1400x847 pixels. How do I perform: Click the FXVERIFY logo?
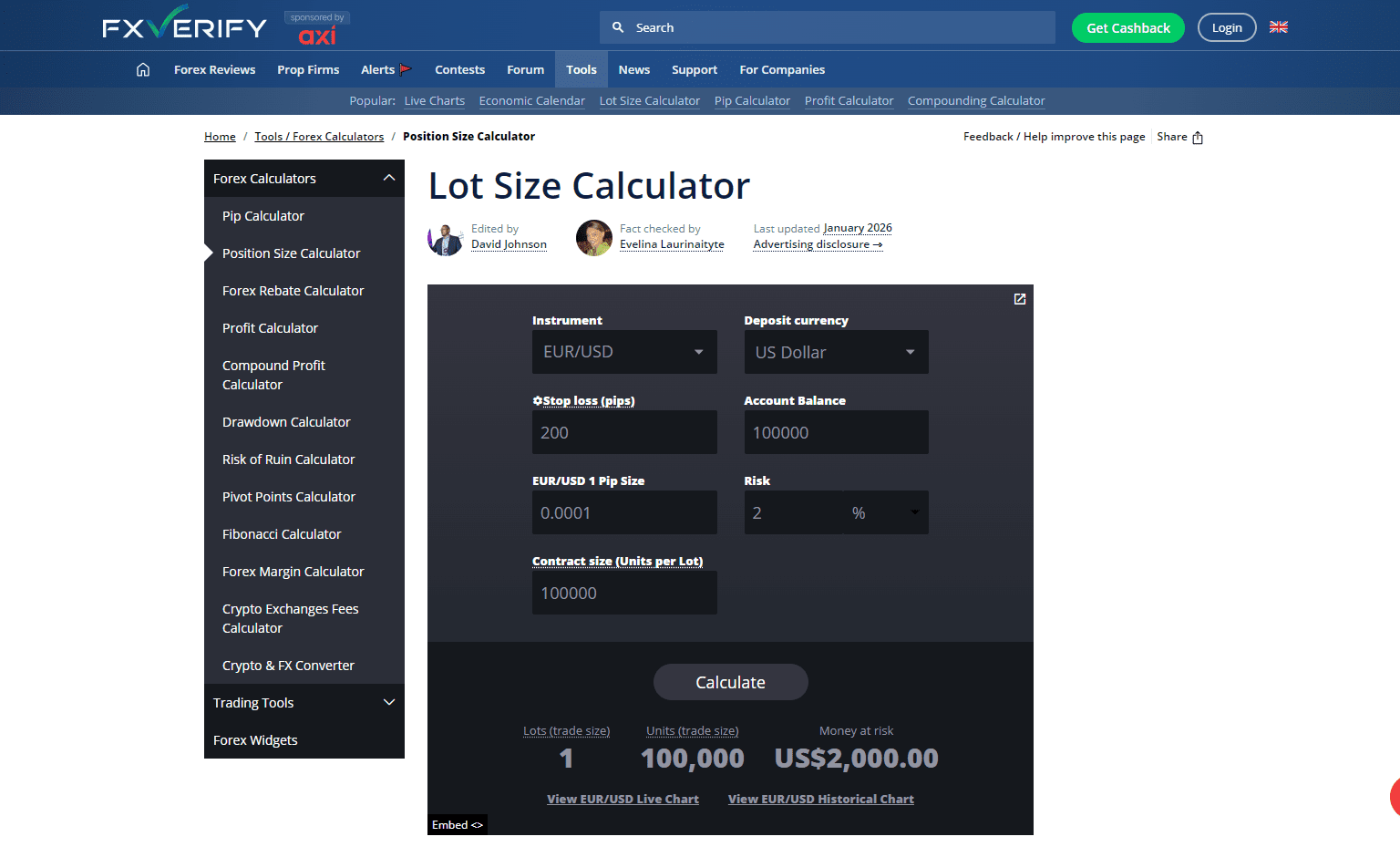click(182, 25)
